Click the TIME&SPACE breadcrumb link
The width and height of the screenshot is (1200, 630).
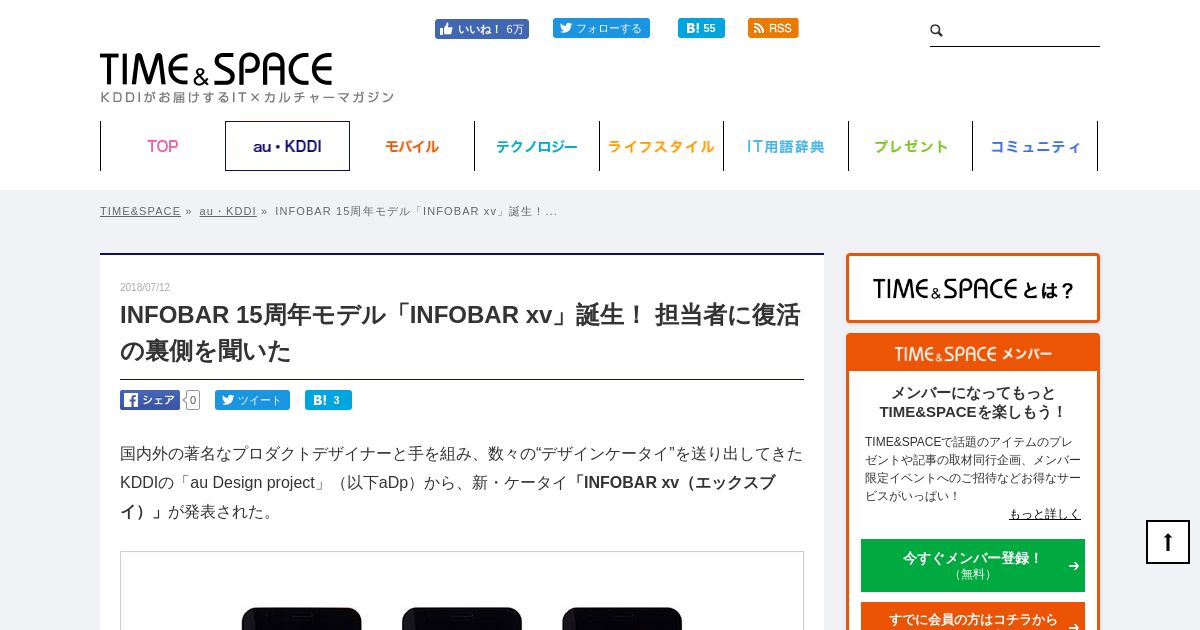click(x=140, y=211)
